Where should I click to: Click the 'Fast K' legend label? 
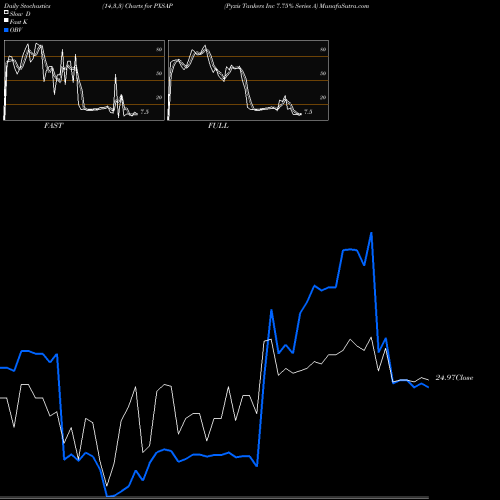coord(19,22)
